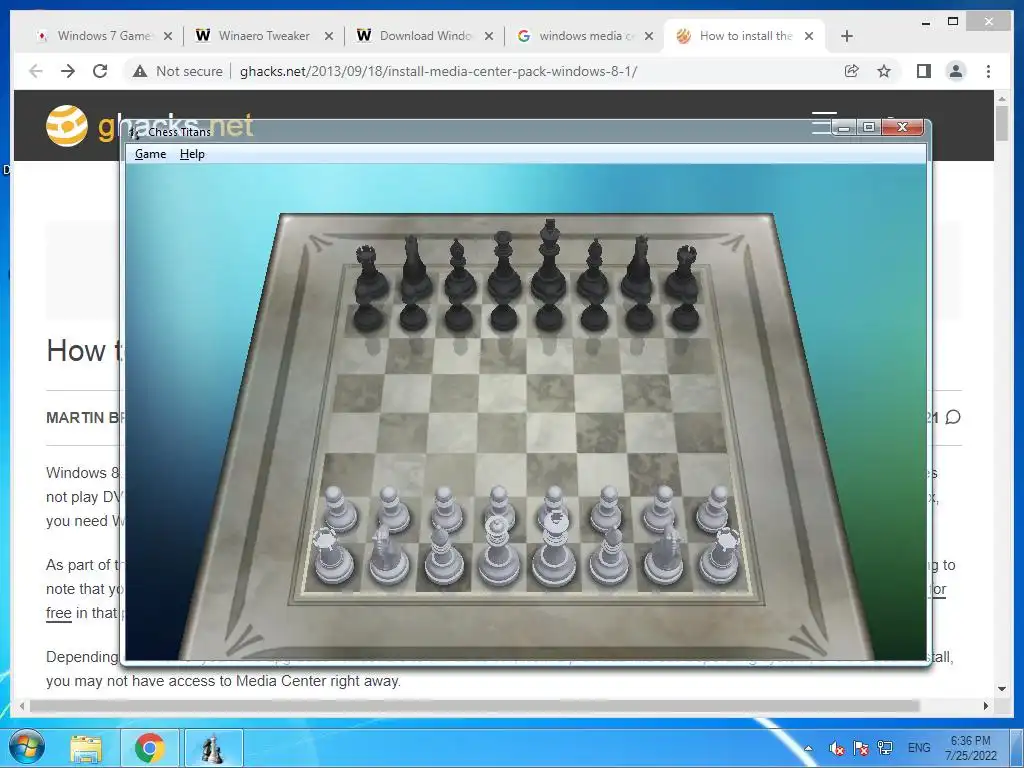Select the black king piece
Image resolution: width=1024 pixels, height=768 pixels.
(x=549, y=261)
